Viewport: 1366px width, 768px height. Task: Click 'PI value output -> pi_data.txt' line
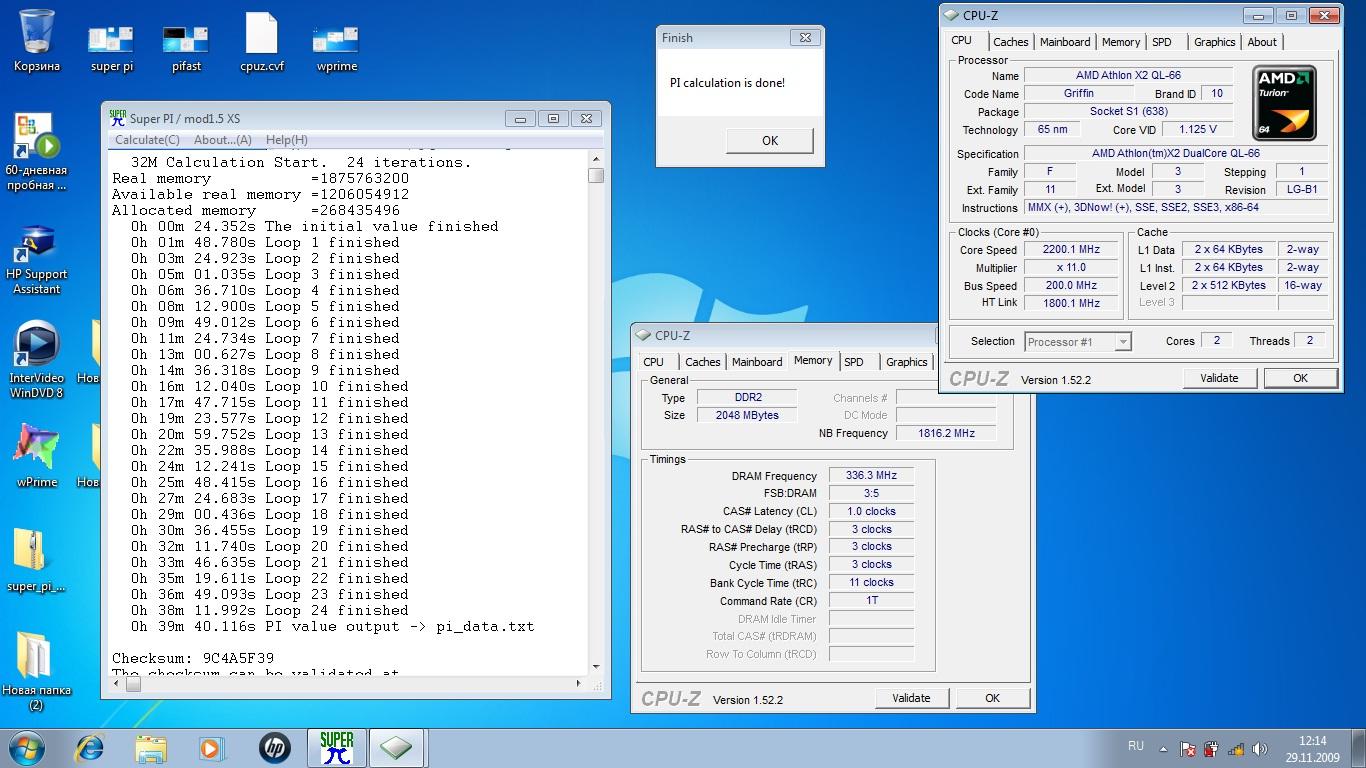332,627
